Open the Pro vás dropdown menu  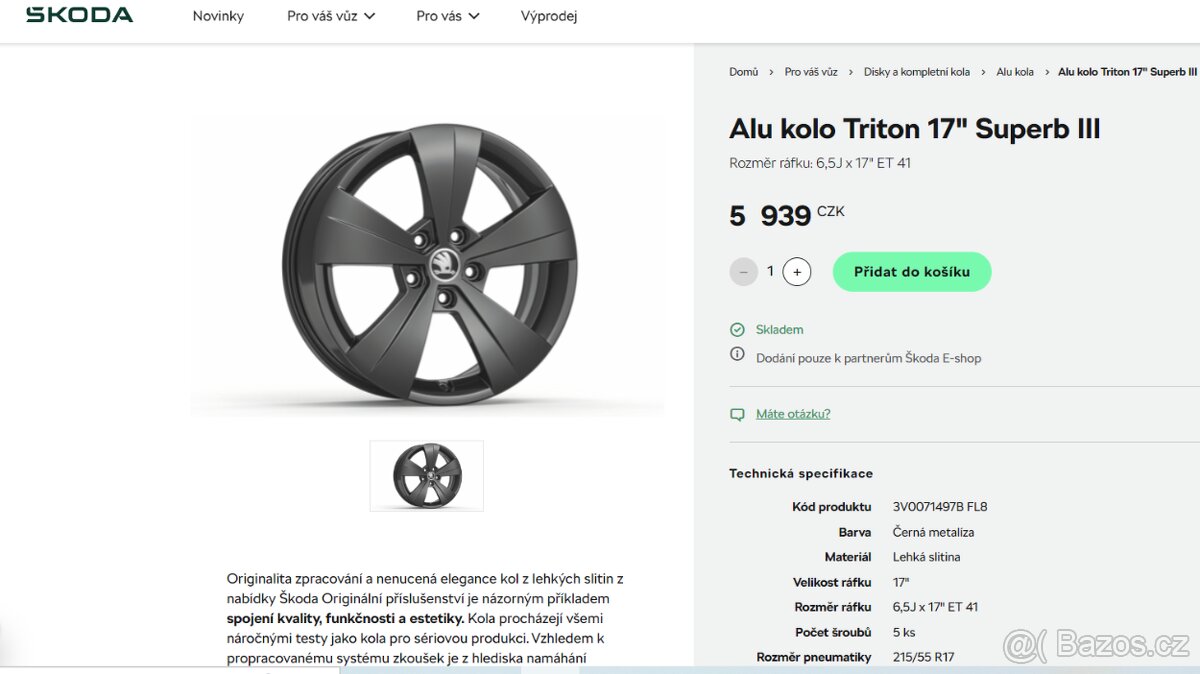(447, 15)
